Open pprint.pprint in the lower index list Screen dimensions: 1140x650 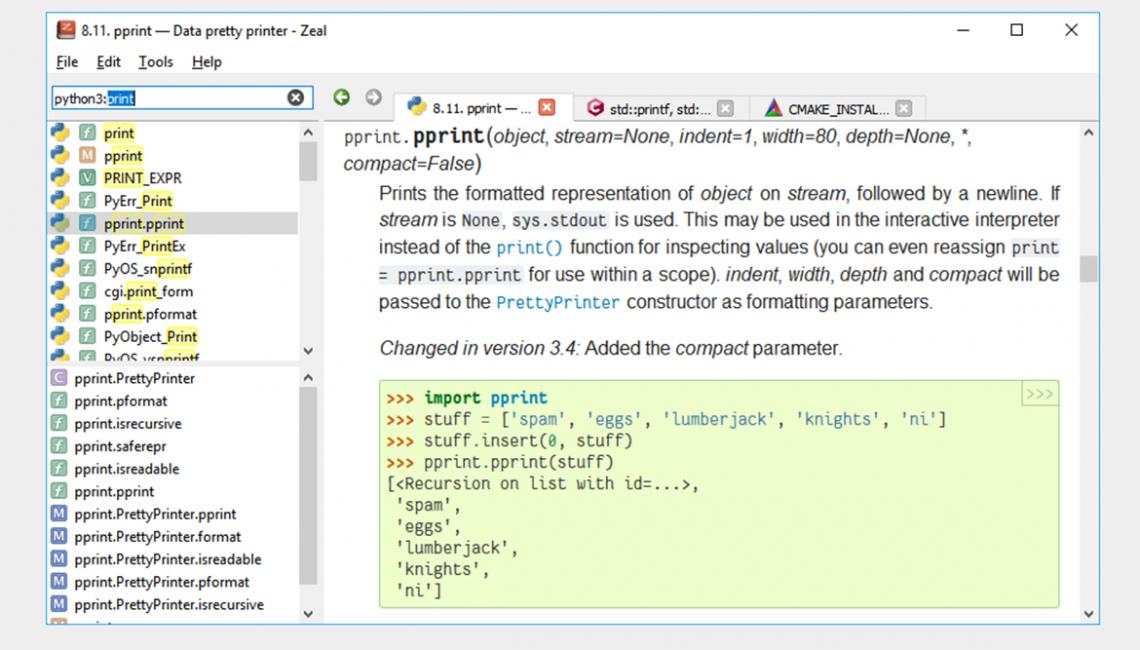173,491
